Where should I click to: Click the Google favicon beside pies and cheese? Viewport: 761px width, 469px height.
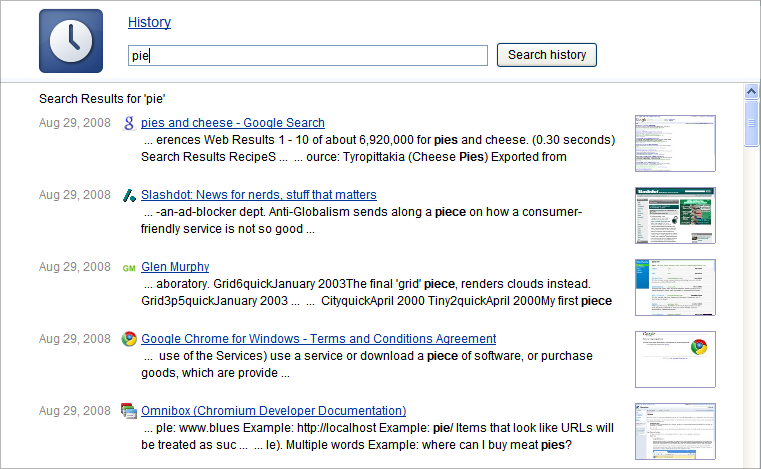pos(129,123)
